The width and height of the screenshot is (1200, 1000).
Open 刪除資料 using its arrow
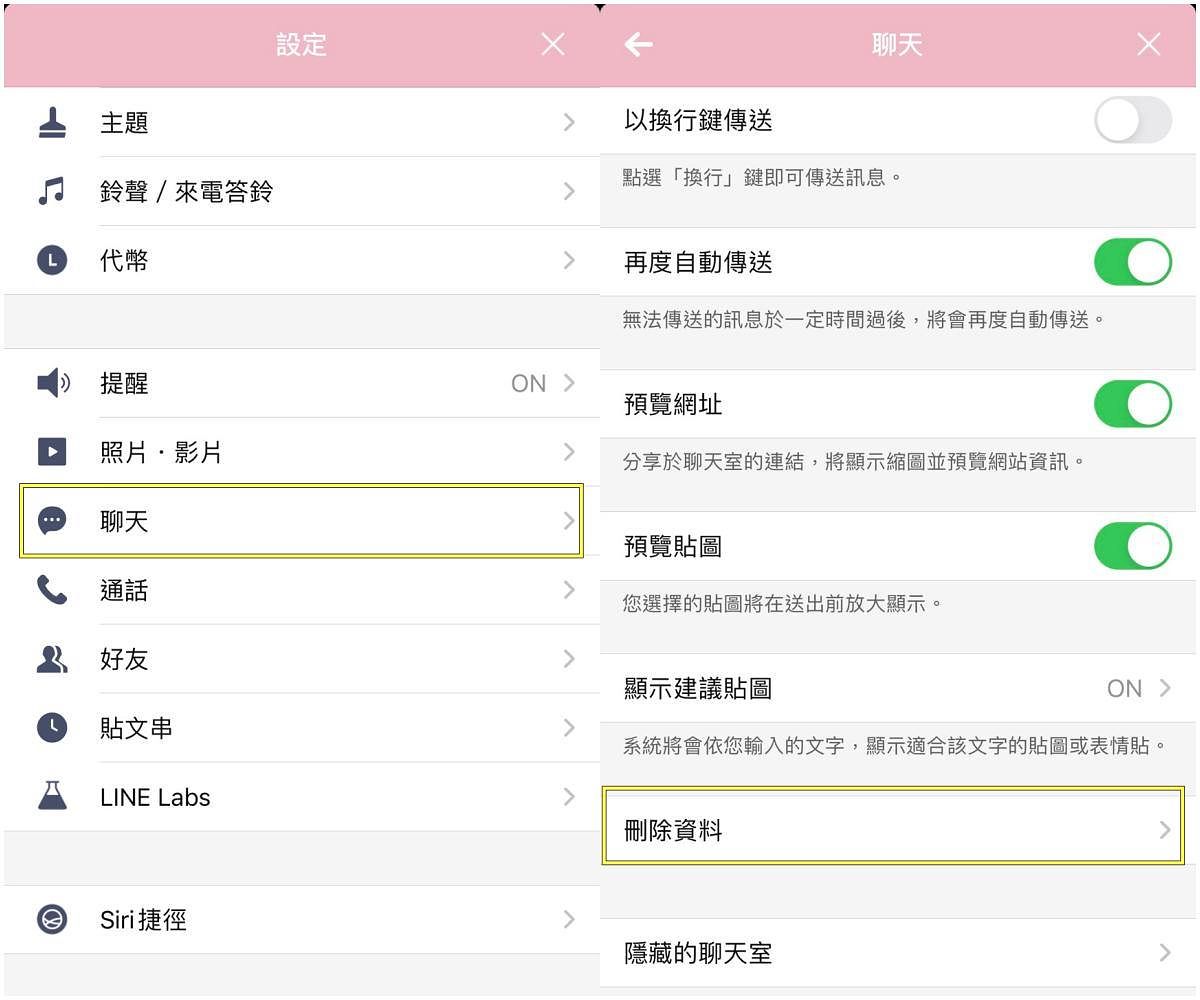click(1165, 830)
